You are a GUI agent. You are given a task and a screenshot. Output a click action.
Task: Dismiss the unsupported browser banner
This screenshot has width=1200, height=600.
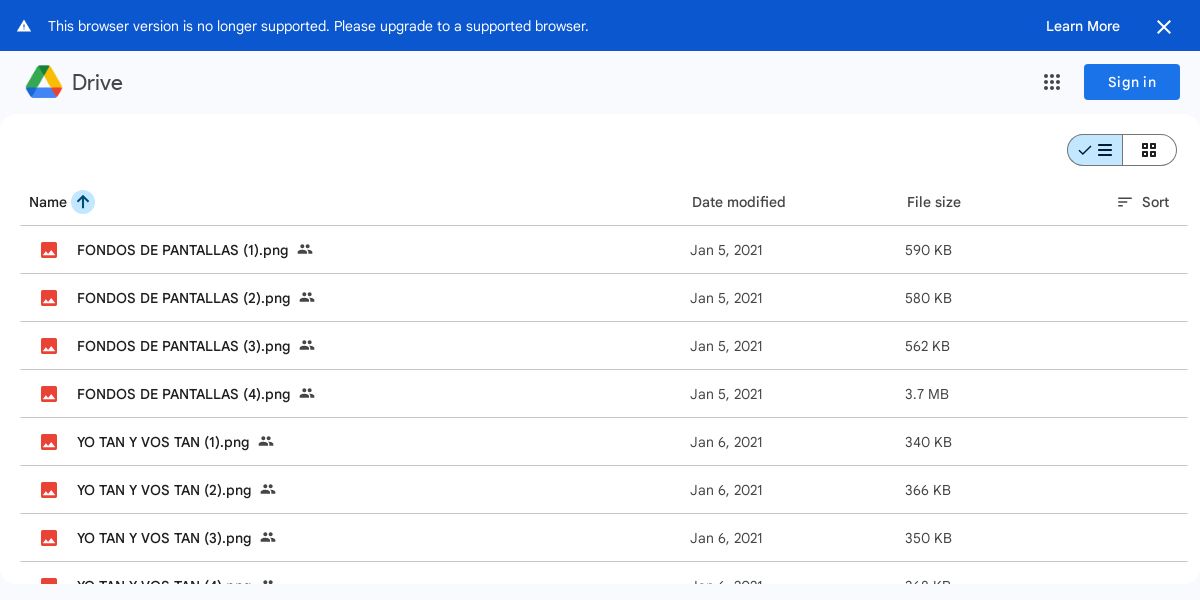pos(1164,27)
